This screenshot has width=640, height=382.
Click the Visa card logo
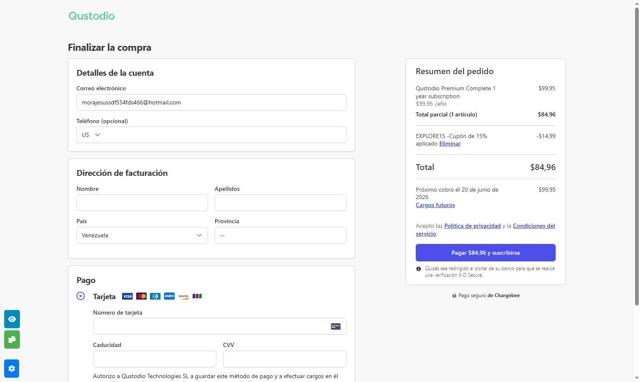(127, 296)
